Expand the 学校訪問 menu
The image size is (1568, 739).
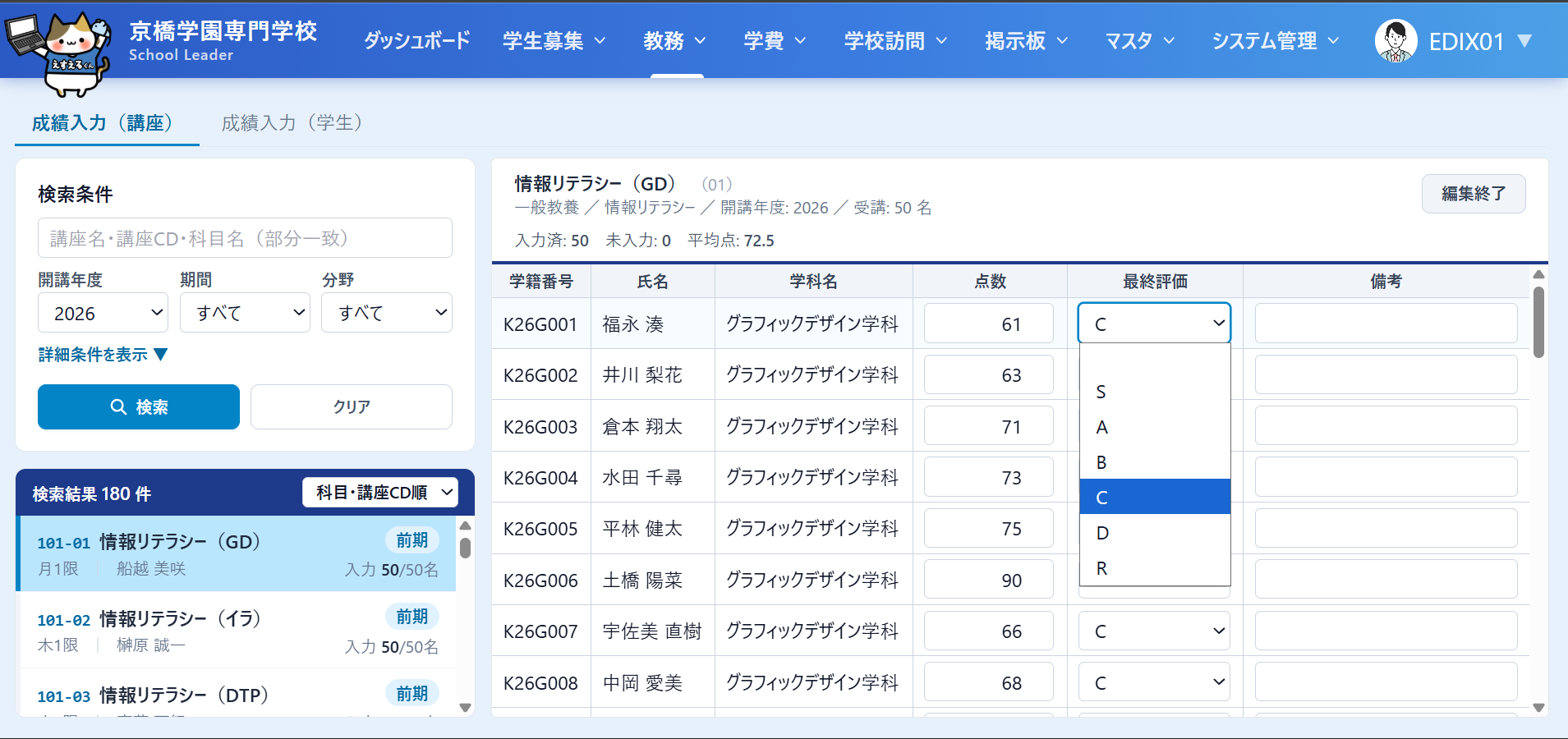(896, 41)
